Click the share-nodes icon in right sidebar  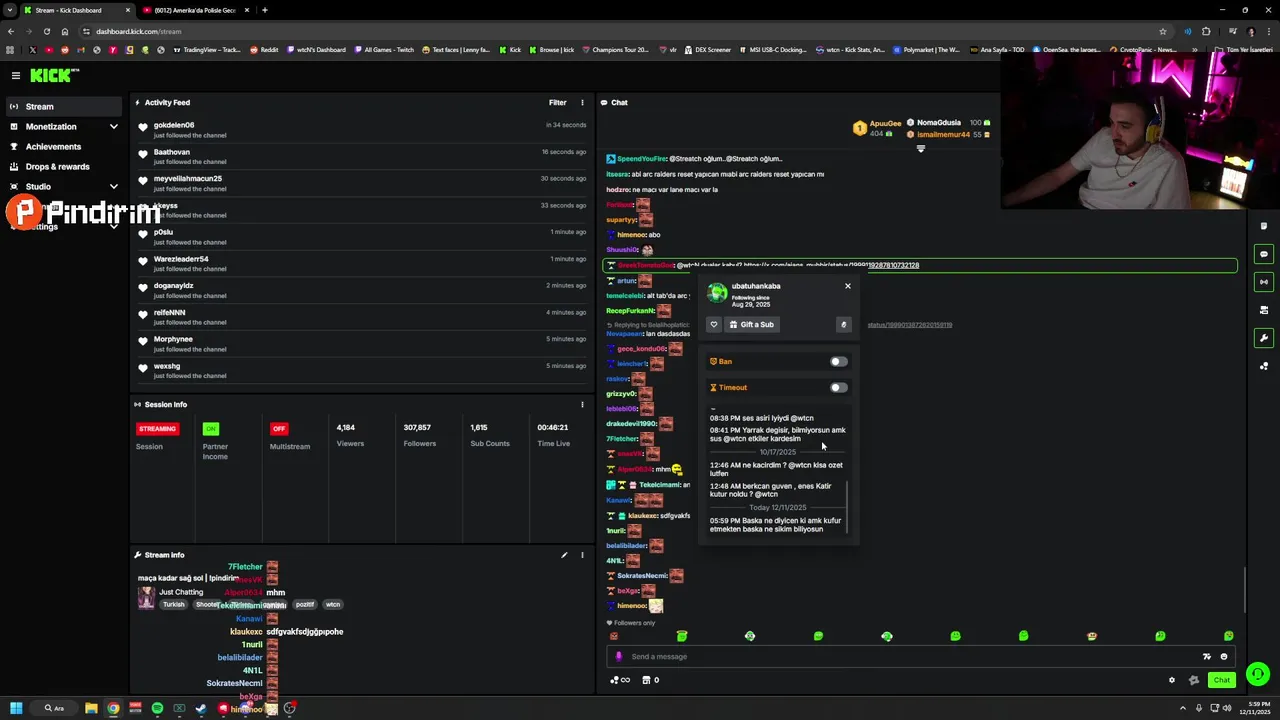pyautogui.click(x=1264, y=366)
